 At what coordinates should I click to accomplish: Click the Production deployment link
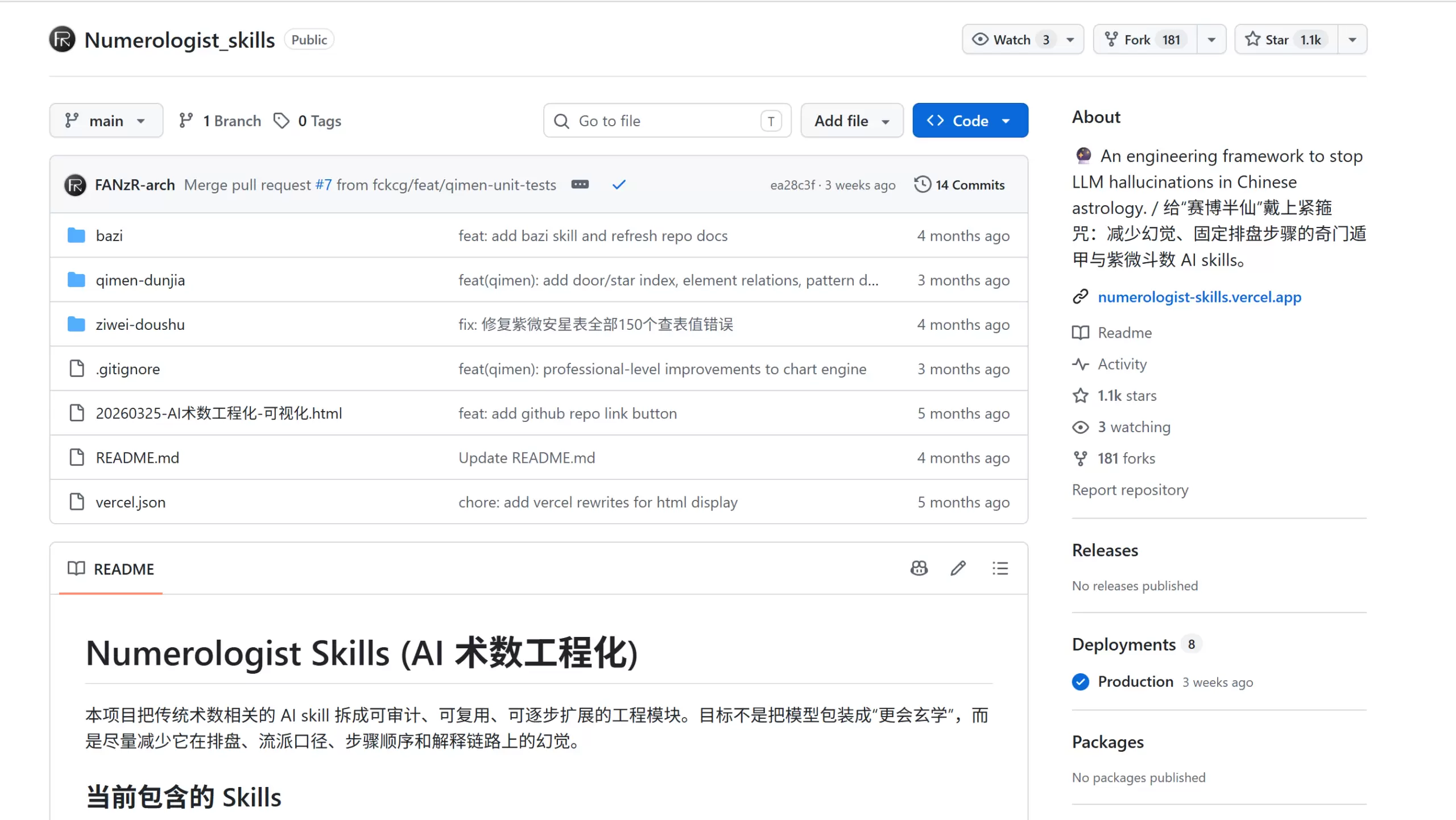[1135, 681]
